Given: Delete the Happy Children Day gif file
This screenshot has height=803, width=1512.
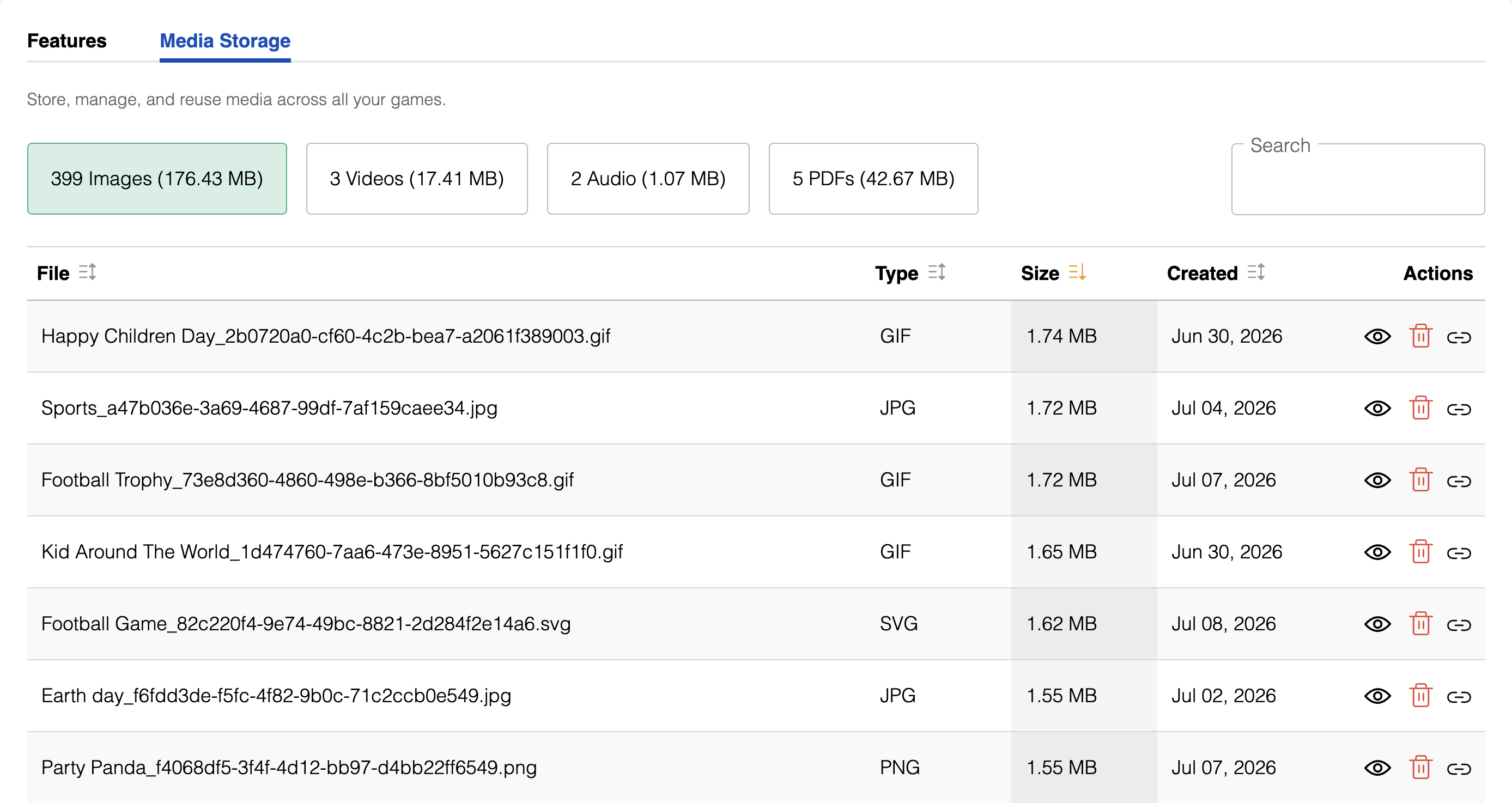Looking at the screenshot, I should click(x=1420, y=336).
